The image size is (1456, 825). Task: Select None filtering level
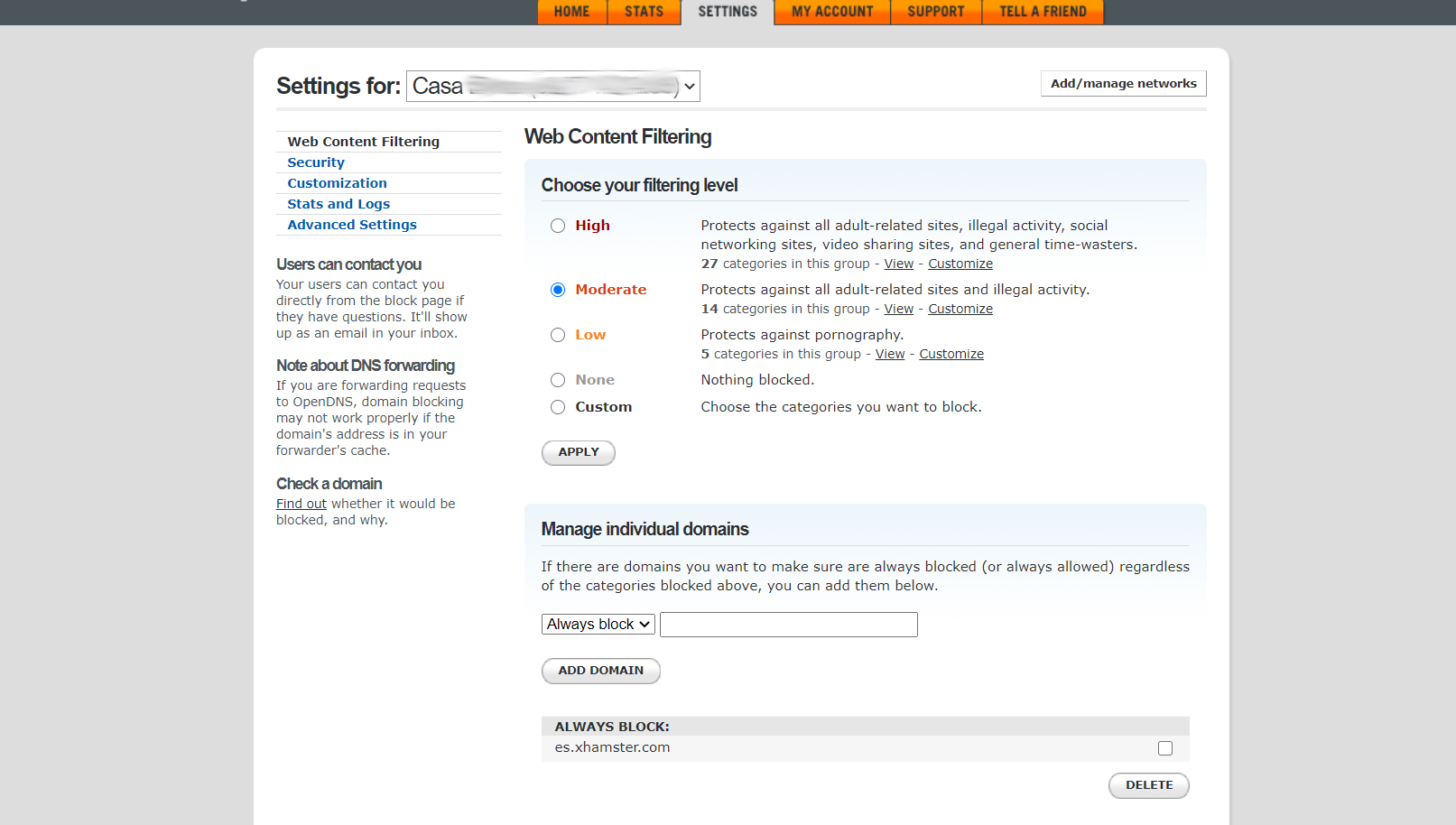pos(558,380)
